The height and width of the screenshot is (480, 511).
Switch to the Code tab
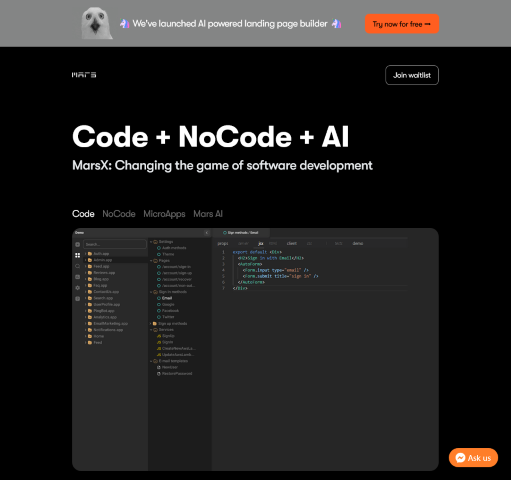pyautogui.click(x=83, y=214)
